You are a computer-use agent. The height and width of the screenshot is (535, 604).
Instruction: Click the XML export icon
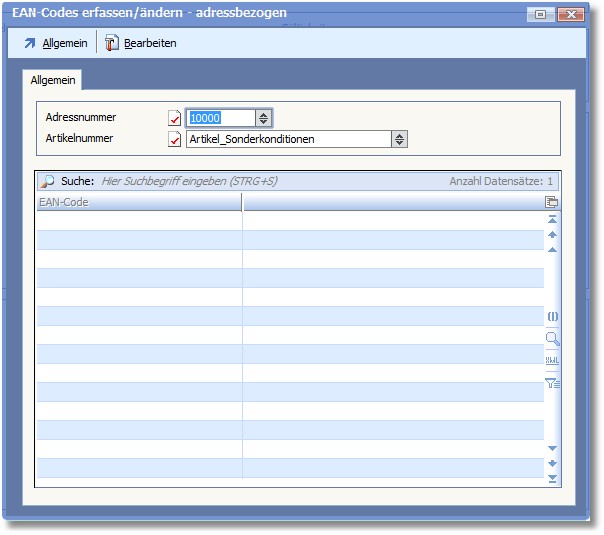[552, 360]
